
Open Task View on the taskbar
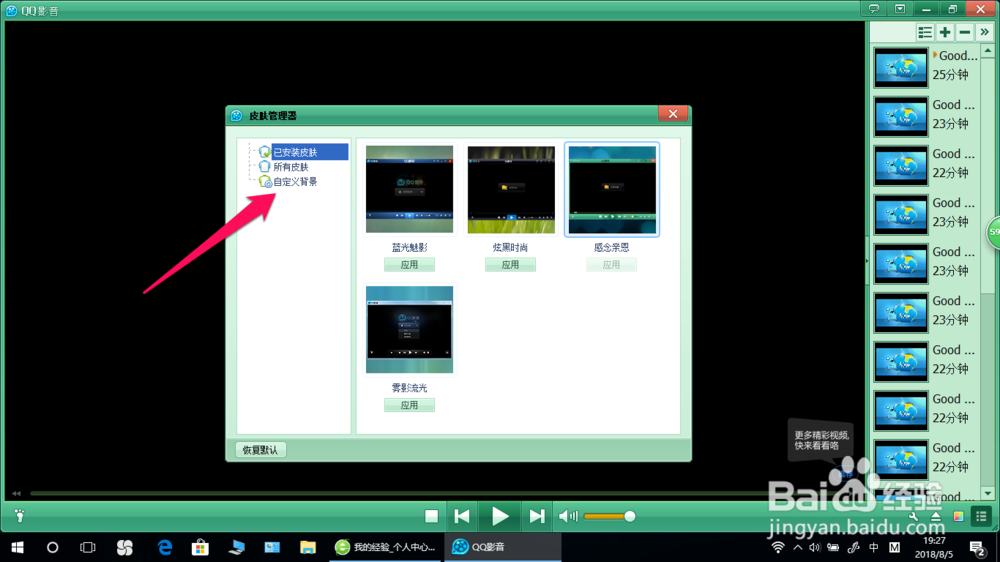[87, 547]
